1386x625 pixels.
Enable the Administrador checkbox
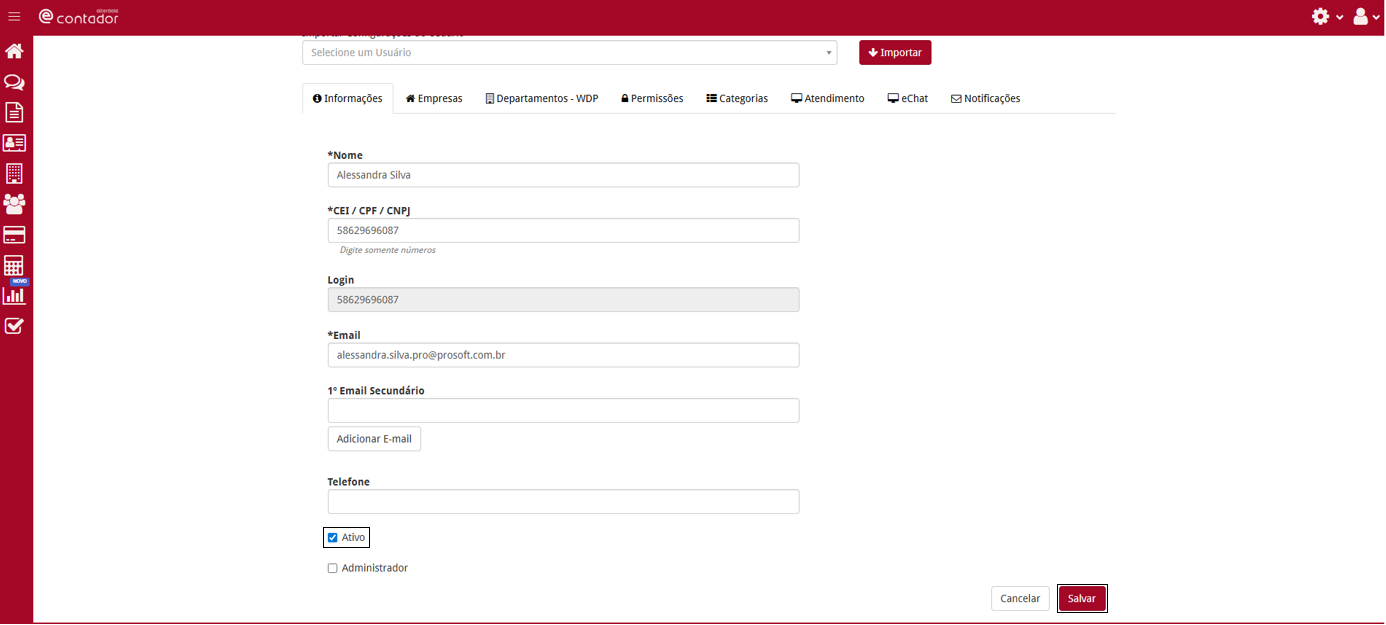click(333, 568)
